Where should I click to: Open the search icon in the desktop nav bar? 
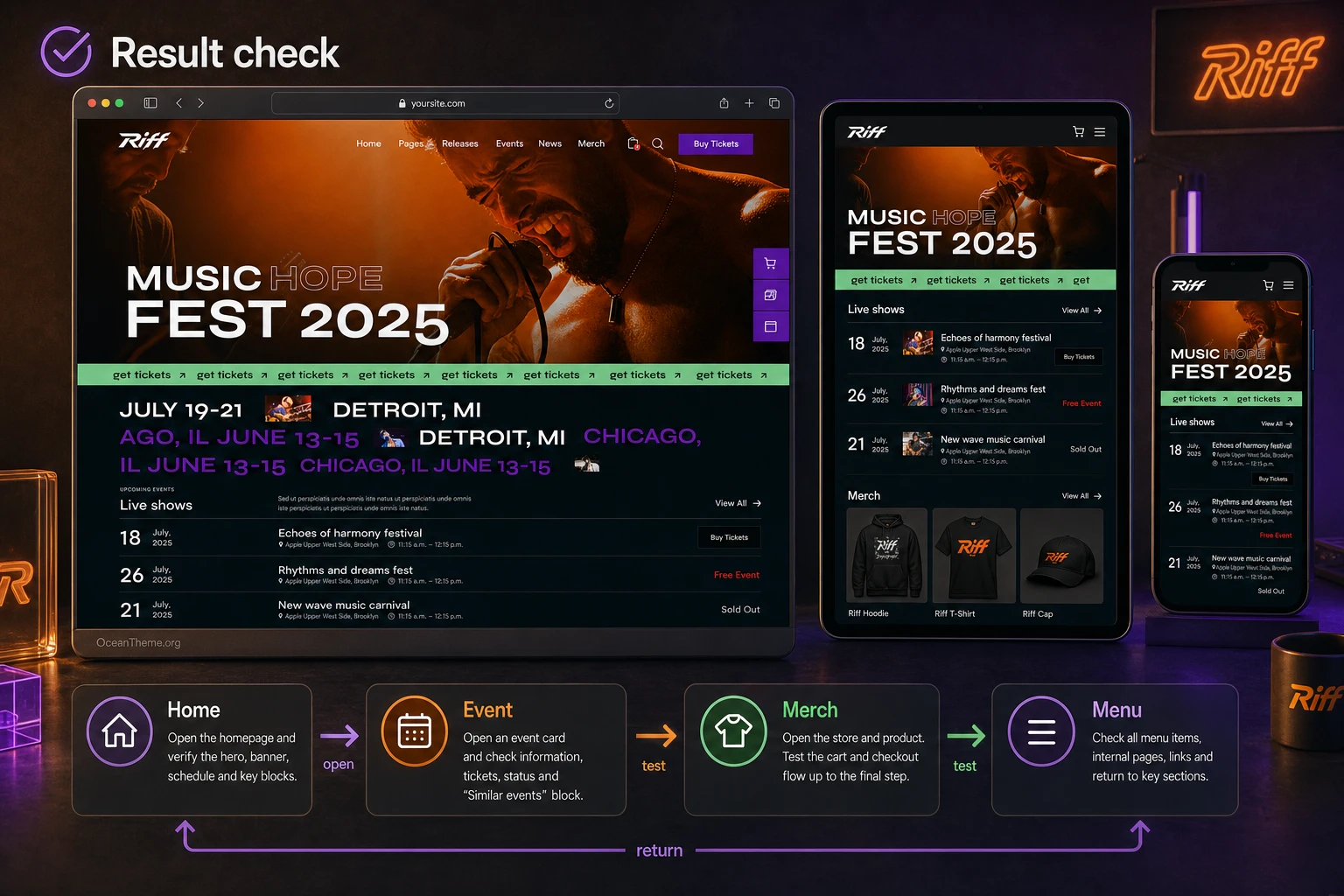tap(658, 143)
